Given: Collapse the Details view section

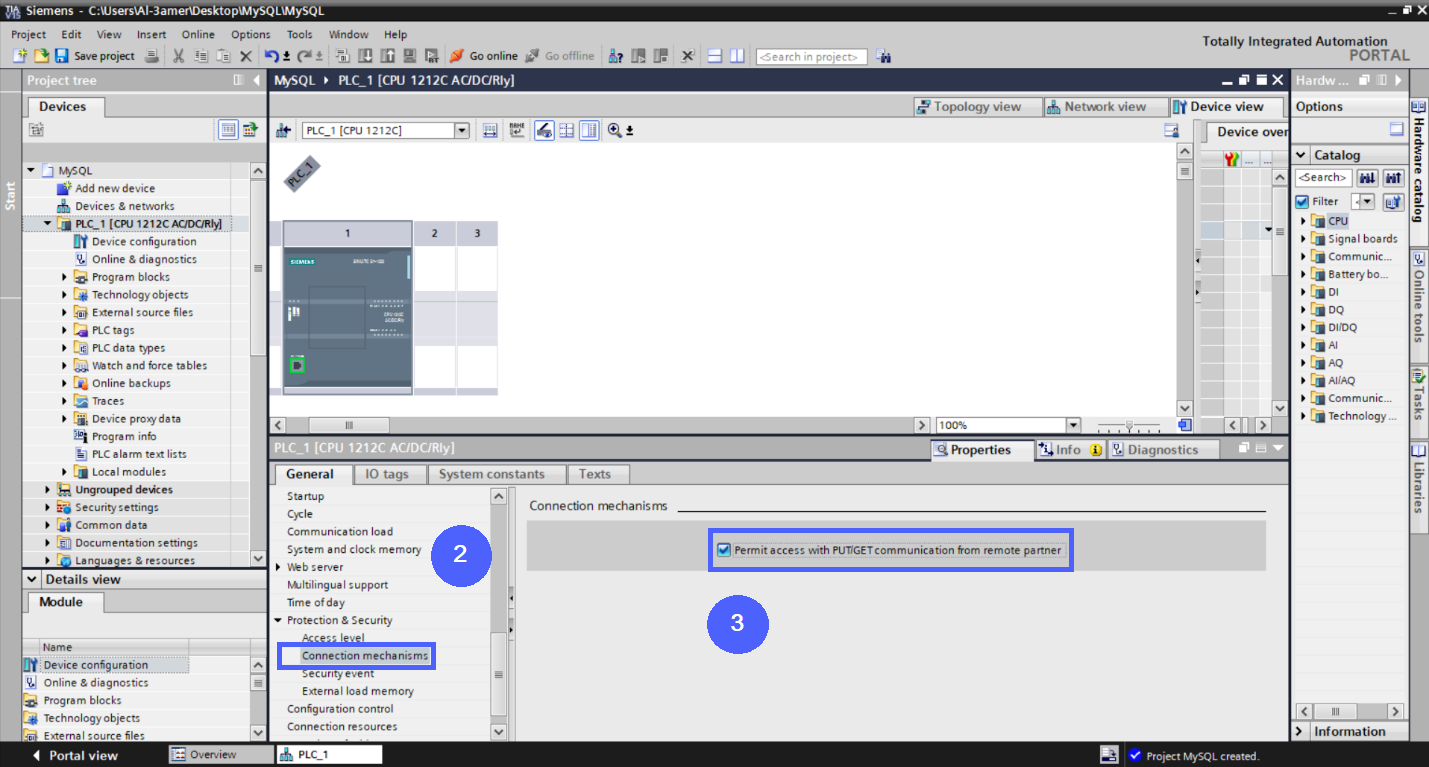Looking at the screenshot, I should tap(32, 580).
